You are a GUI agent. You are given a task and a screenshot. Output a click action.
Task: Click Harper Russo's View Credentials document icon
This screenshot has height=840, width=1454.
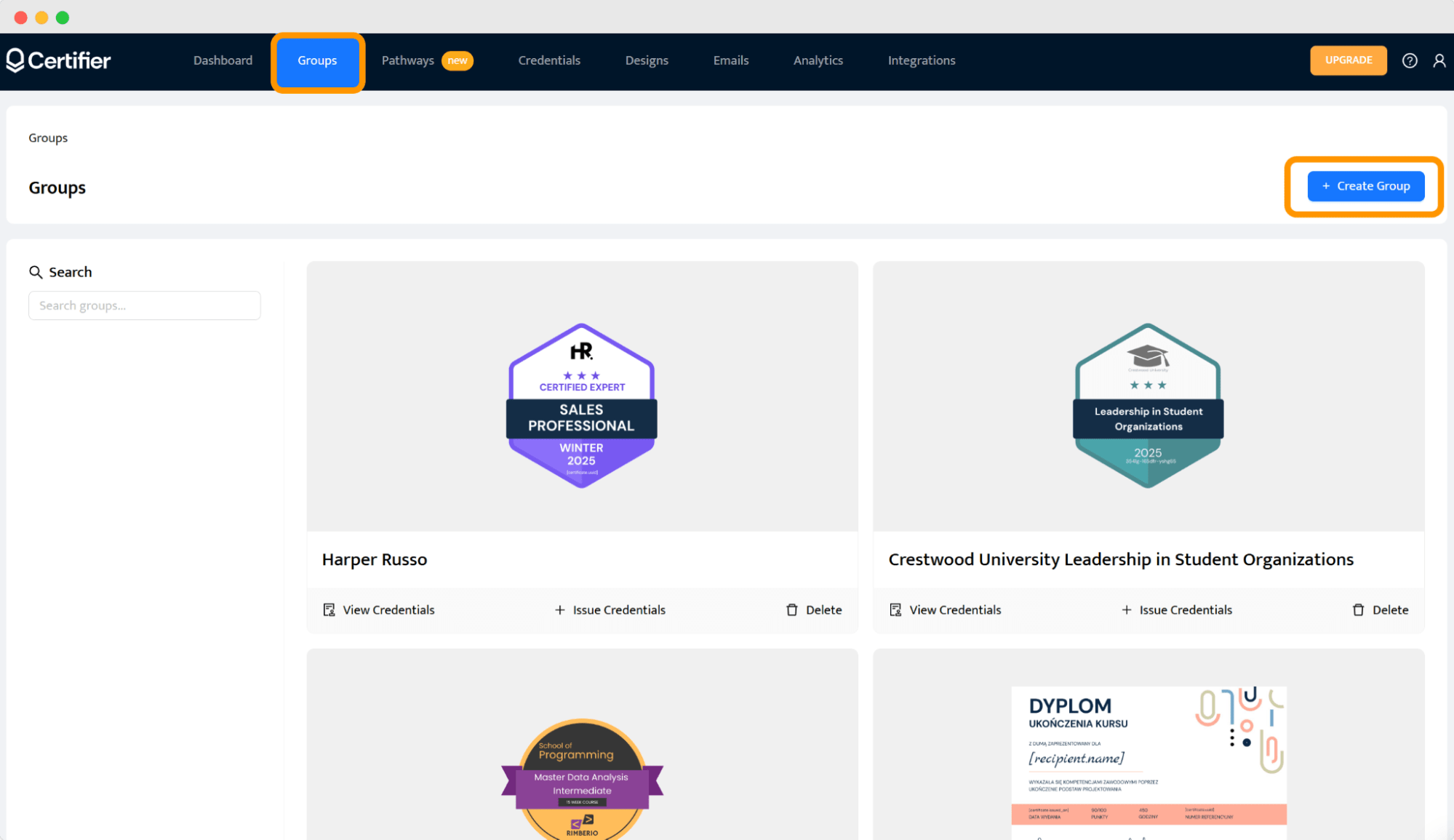click(329, 609)
